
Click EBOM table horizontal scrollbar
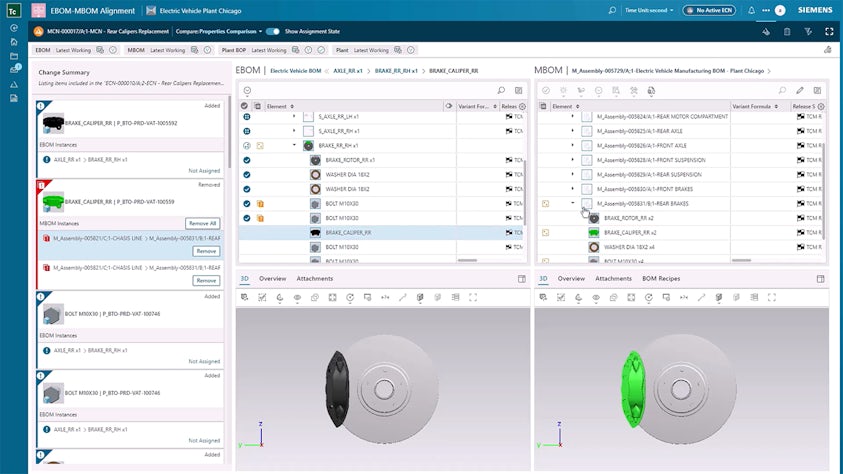point(467,261)
